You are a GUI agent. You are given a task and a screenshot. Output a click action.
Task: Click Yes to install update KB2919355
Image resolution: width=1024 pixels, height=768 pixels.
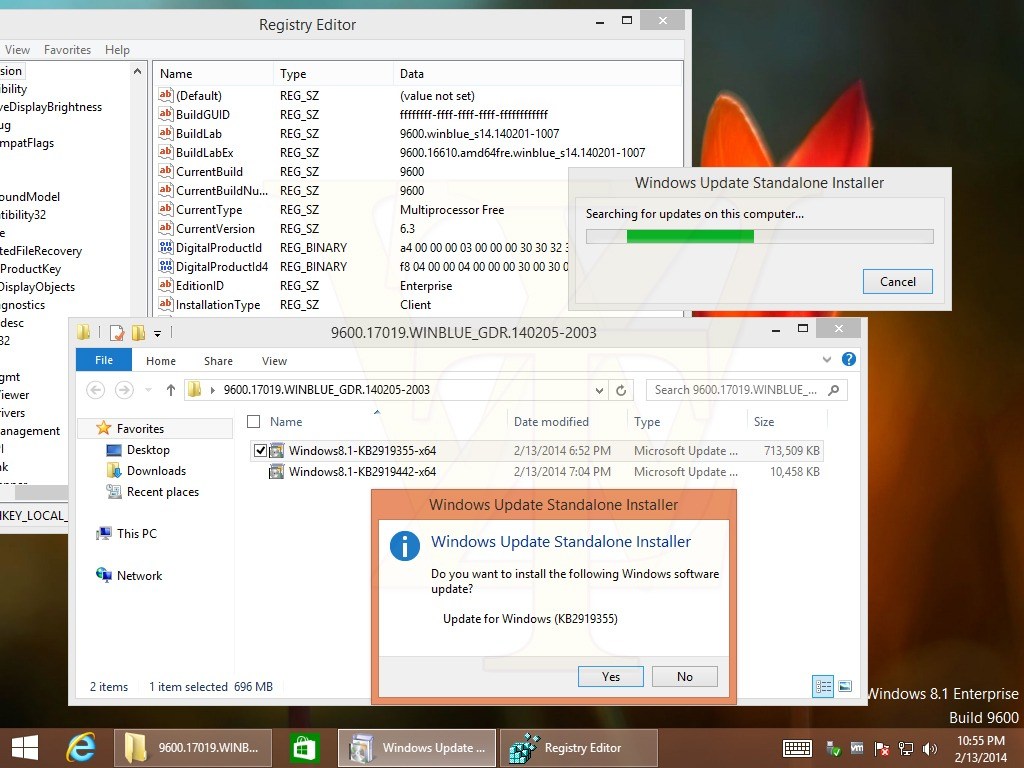(611, 676)
